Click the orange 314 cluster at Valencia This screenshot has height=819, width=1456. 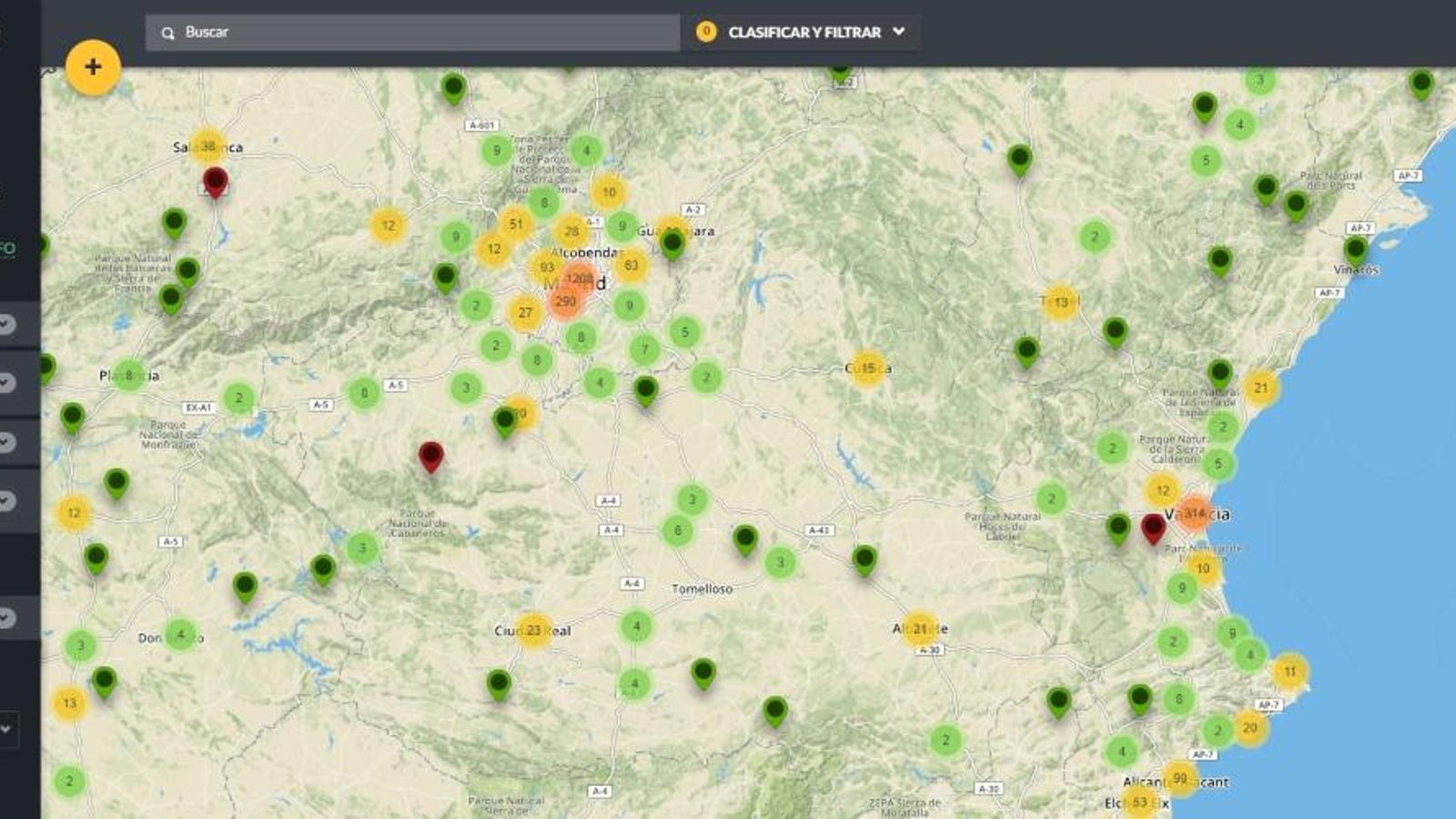coord(1193,512)
